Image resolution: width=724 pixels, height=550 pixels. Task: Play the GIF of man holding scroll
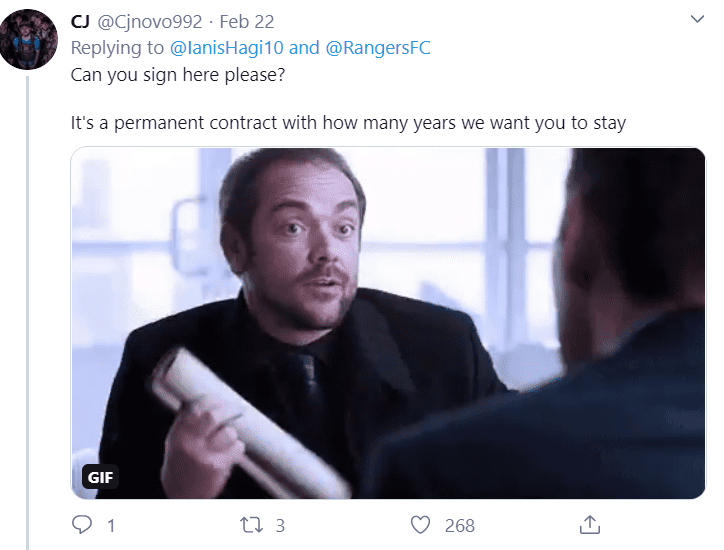tap(388, 323)
